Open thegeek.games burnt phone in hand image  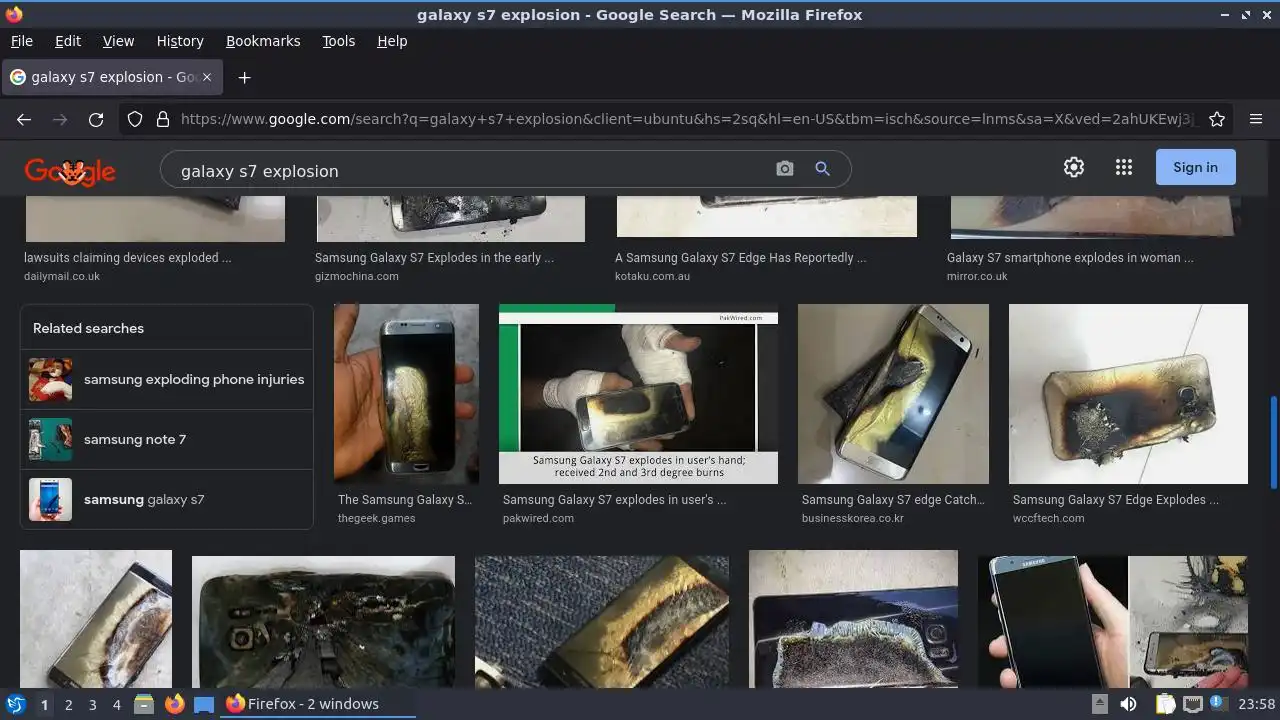[x=406, y=394]
